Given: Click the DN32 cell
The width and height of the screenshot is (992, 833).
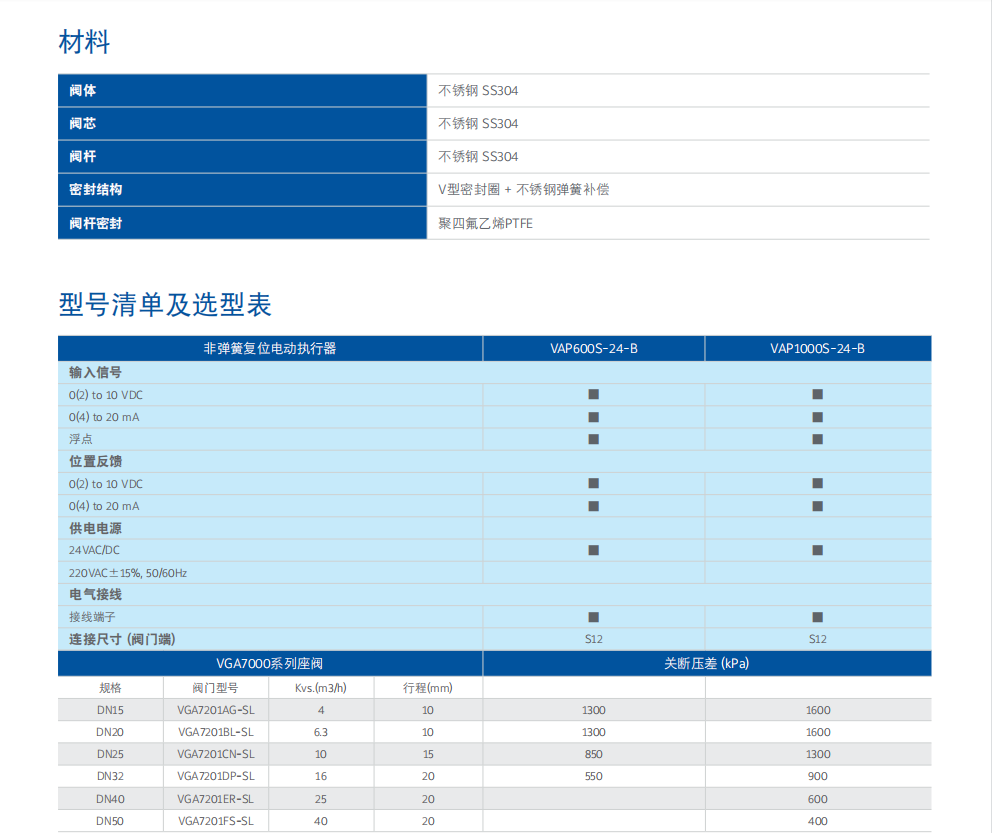Looking at the screenshot, I should click(x=110, y=776).
